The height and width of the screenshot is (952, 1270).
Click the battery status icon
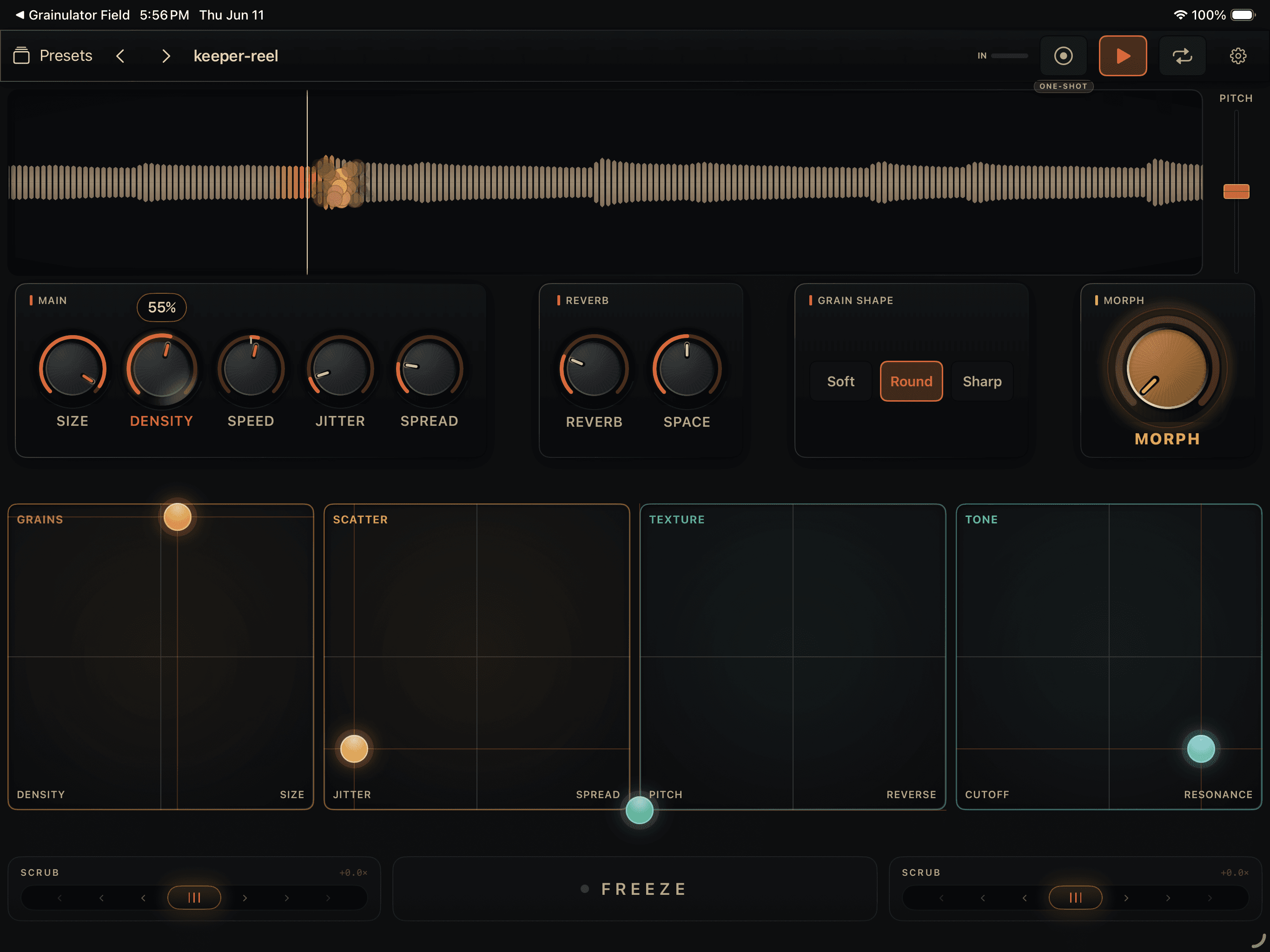(x=1244, y=15)
